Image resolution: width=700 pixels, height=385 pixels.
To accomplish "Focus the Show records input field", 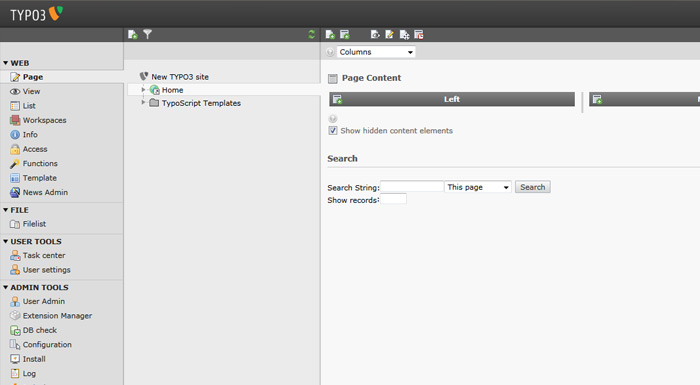I will coord(393,199).
